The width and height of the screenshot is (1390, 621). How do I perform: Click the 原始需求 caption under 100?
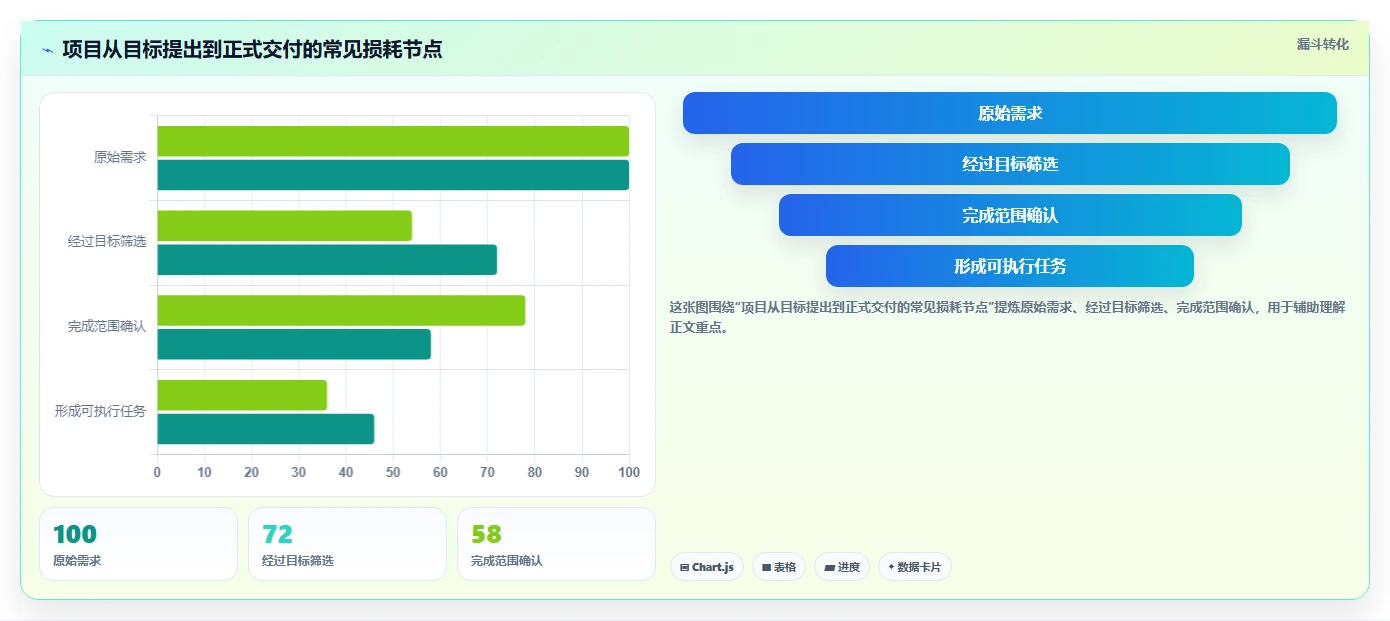tap(77, 561)
